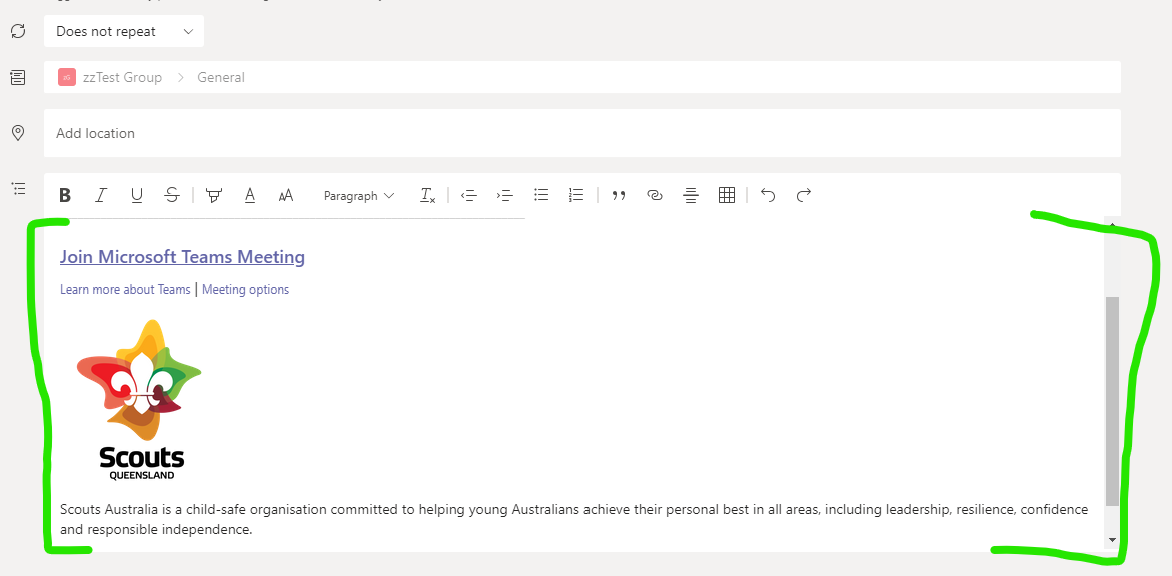Insert a numbered list

(x=576, y=195)
